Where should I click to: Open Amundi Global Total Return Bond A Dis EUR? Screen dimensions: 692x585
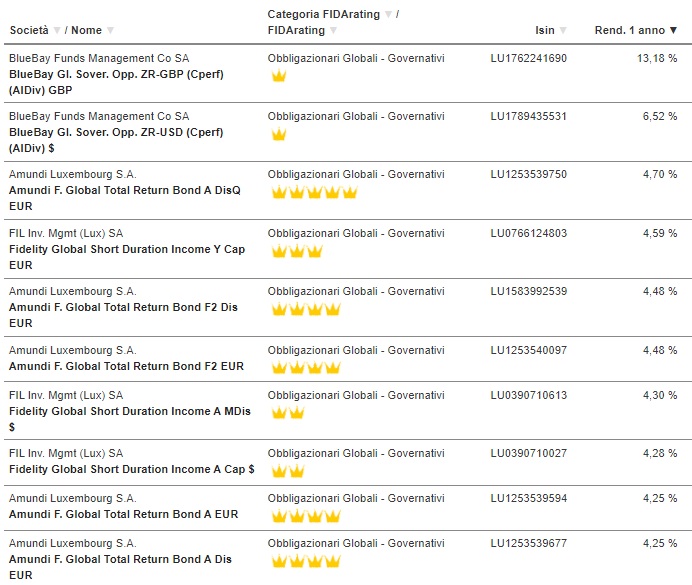pyautogui.click(x=120, y=567)
